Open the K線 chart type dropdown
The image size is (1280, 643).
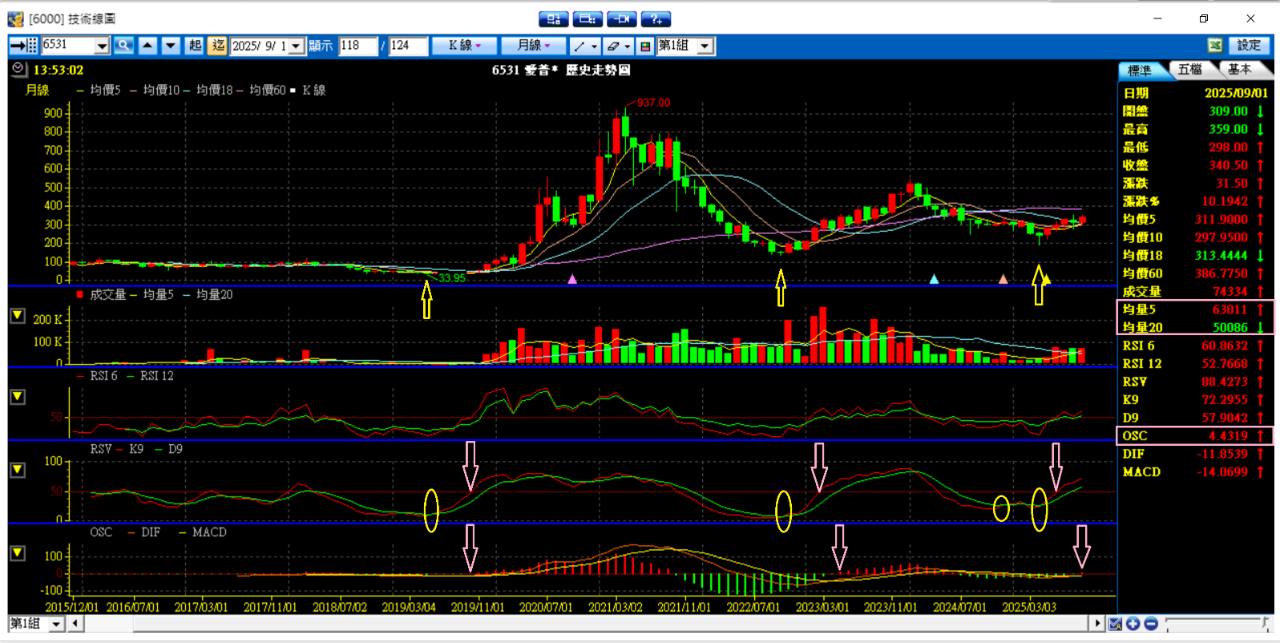[465, 46]
